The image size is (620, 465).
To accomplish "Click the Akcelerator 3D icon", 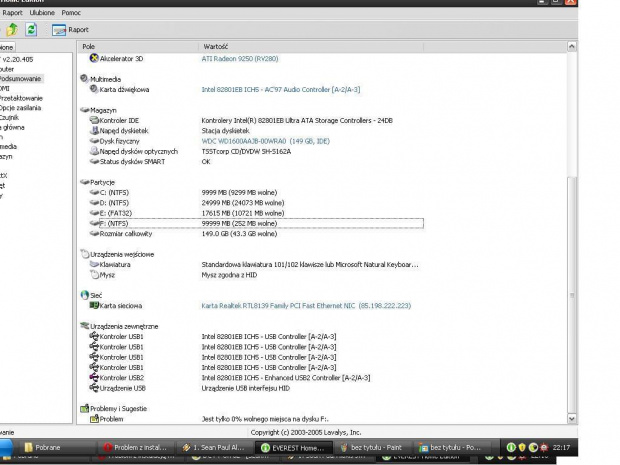I will (x=94, y=58).
